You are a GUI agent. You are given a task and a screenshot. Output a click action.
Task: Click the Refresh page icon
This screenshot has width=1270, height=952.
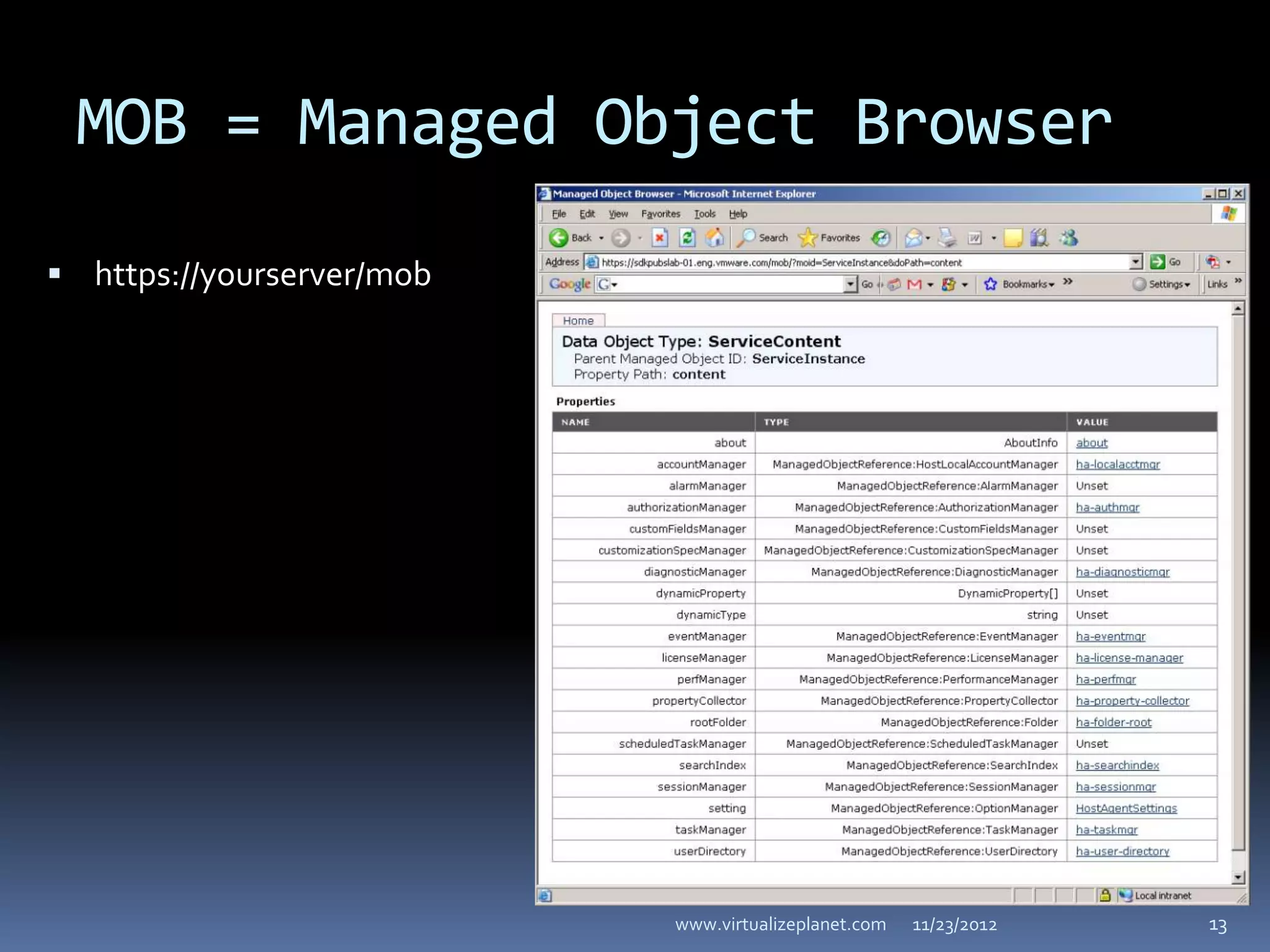pyautogui.click(x=687, y=238)
